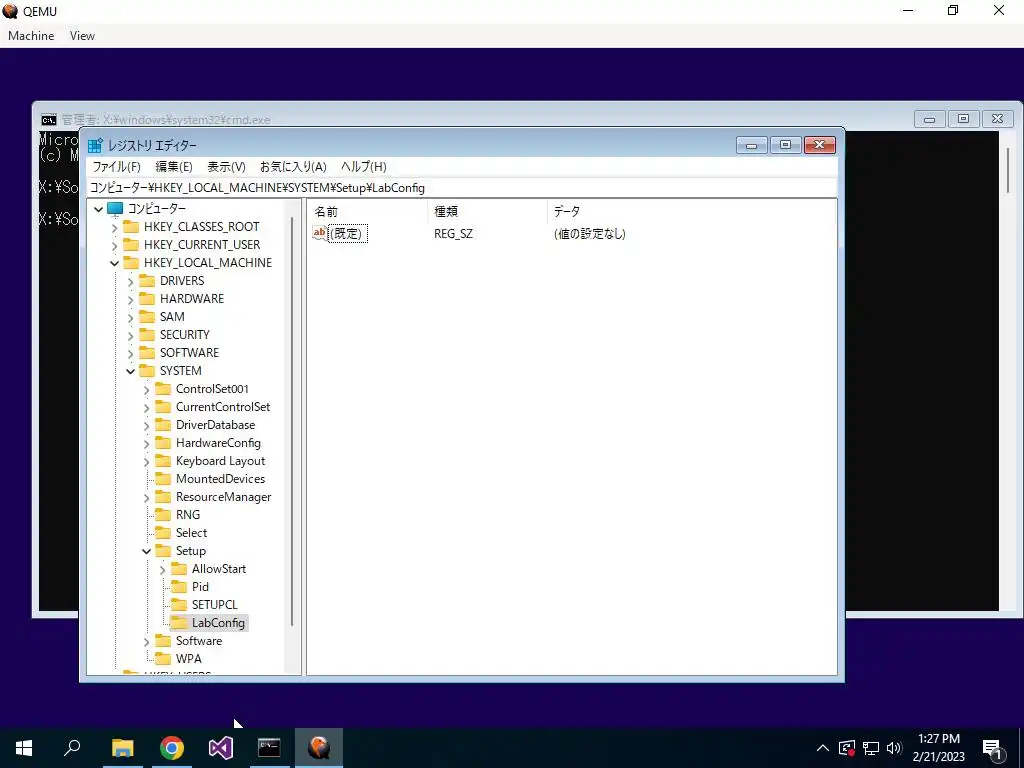The image size is (1024, 768).
Task: Select the RNG key folder icon
Action: tap(163, 515)
